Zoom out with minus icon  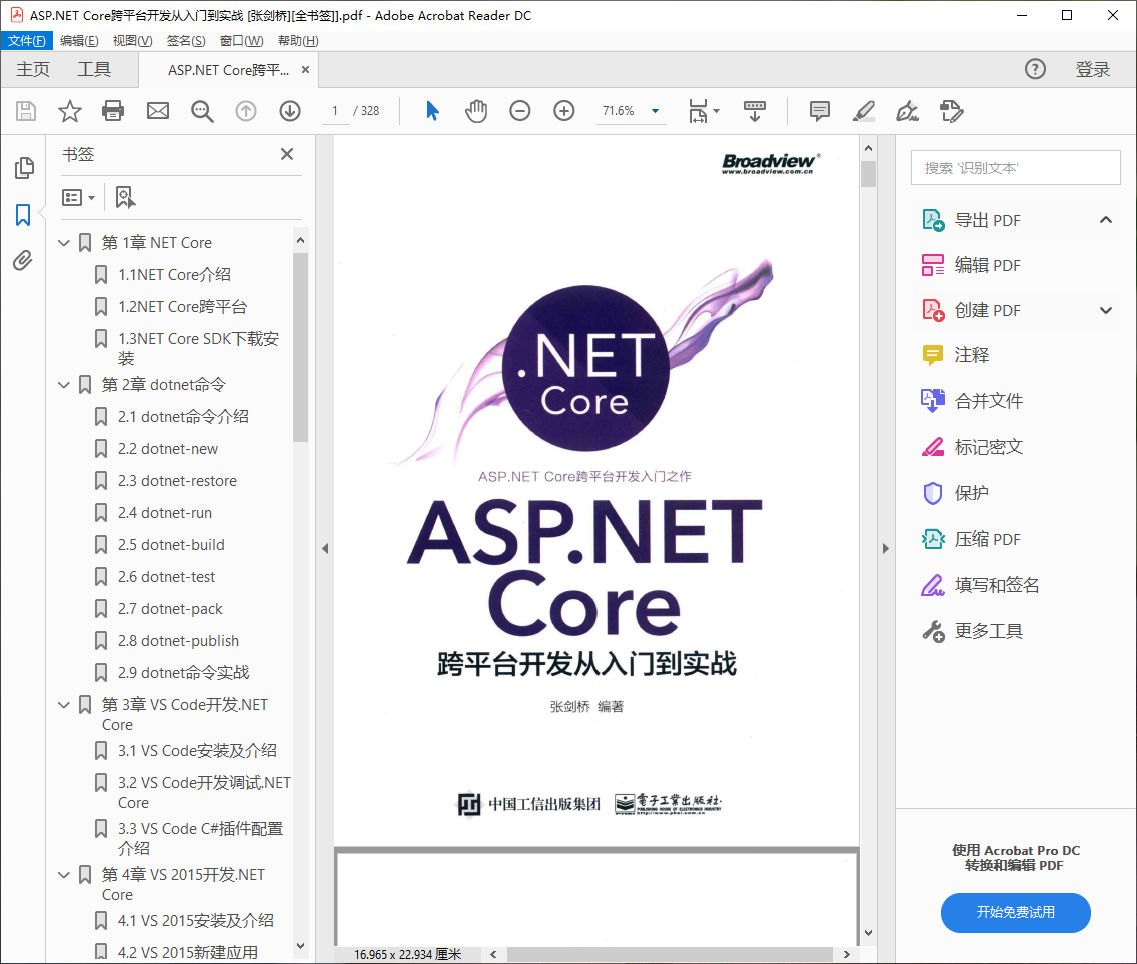tap(520, 111)
